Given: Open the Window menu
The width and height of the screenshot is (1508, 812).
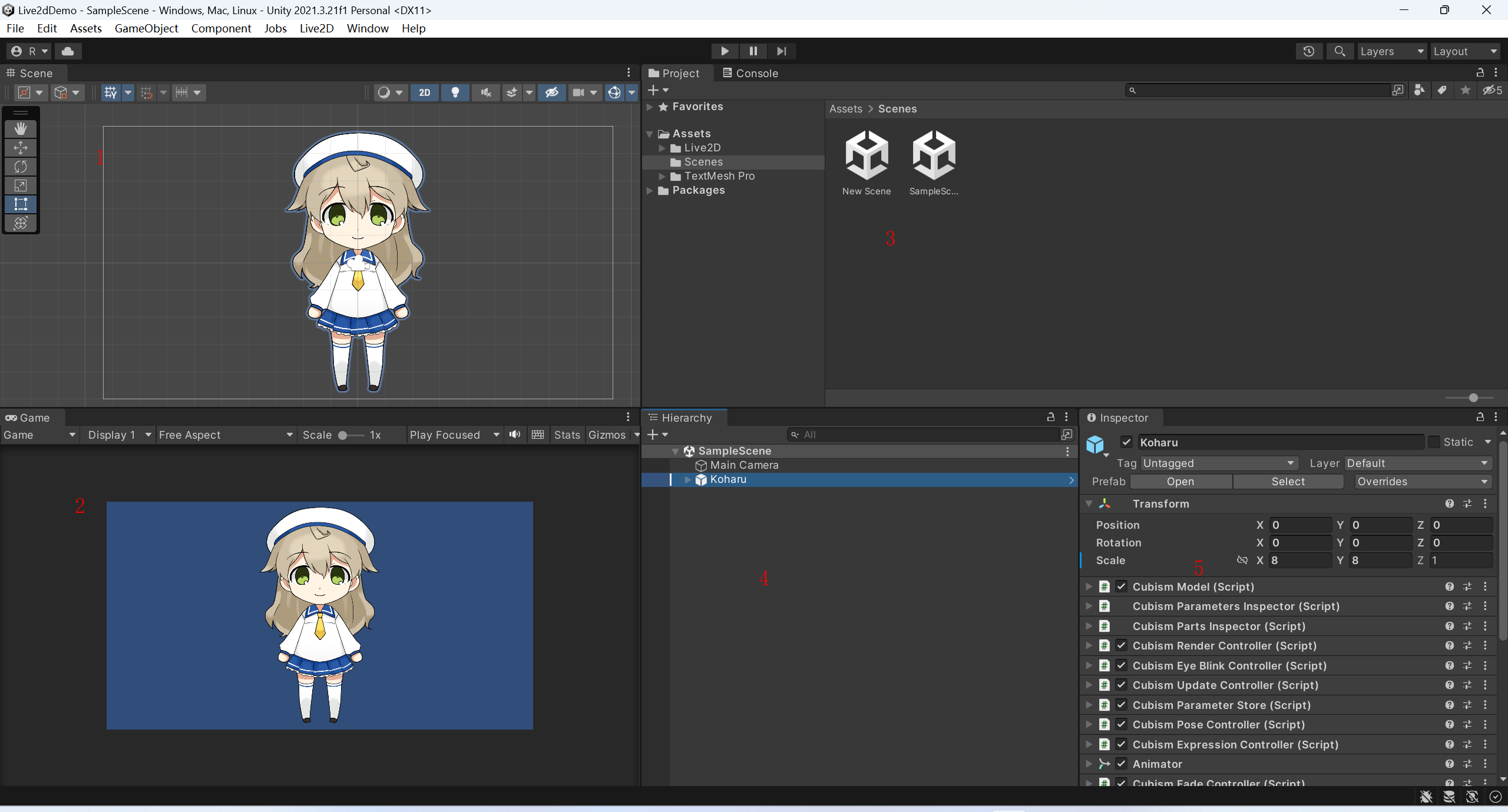Looking at the screenshot, I should point(368,28).
